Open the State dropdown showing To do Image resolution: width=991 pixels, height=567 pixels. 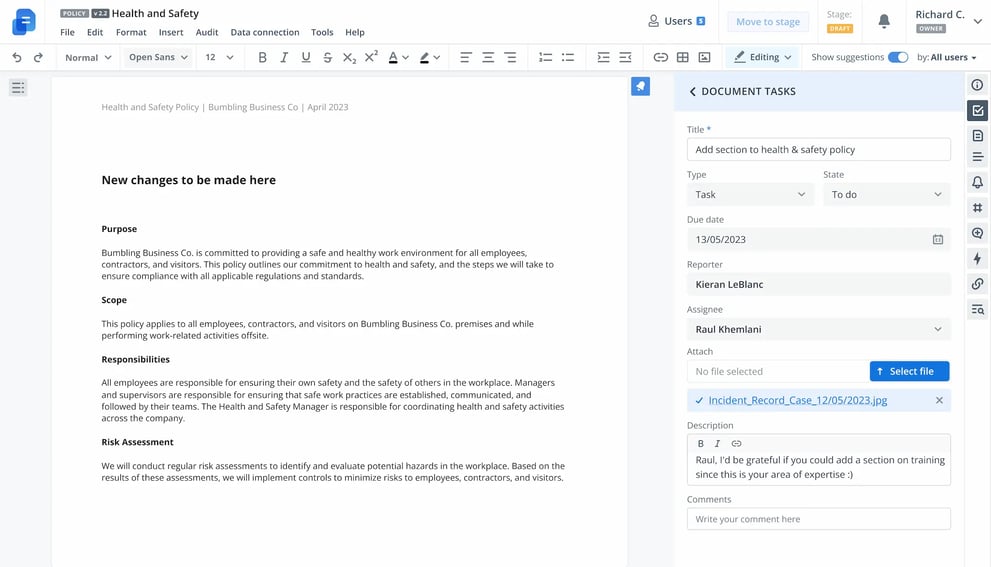pyautogui.click(x=887, y=195)
